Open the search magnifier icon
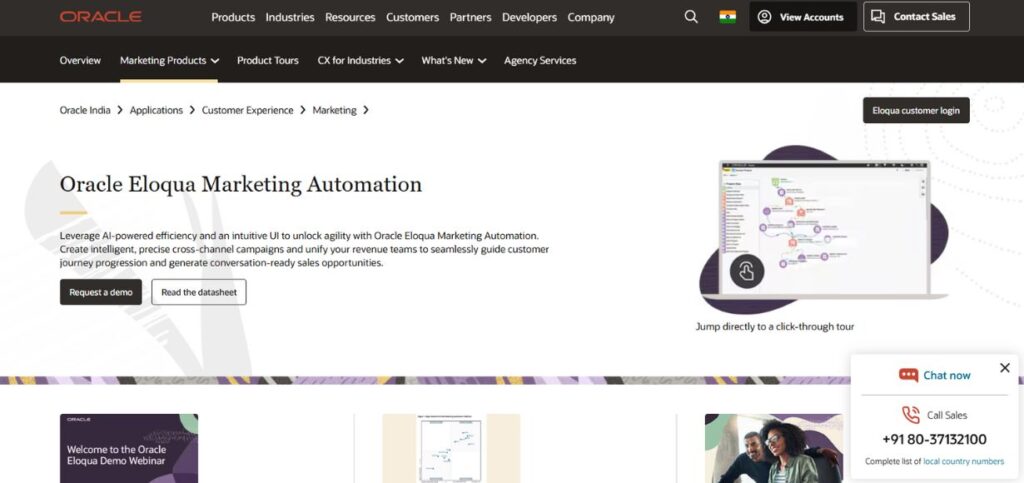Screen dimensions: 1024x483 pos(691,17)
